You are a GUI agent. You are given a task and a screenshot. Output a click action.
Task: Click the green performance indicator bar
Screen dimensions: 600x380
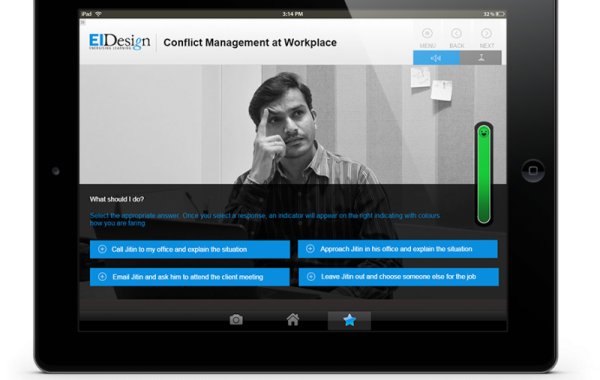pyautogui.click(x=484, y=174)
